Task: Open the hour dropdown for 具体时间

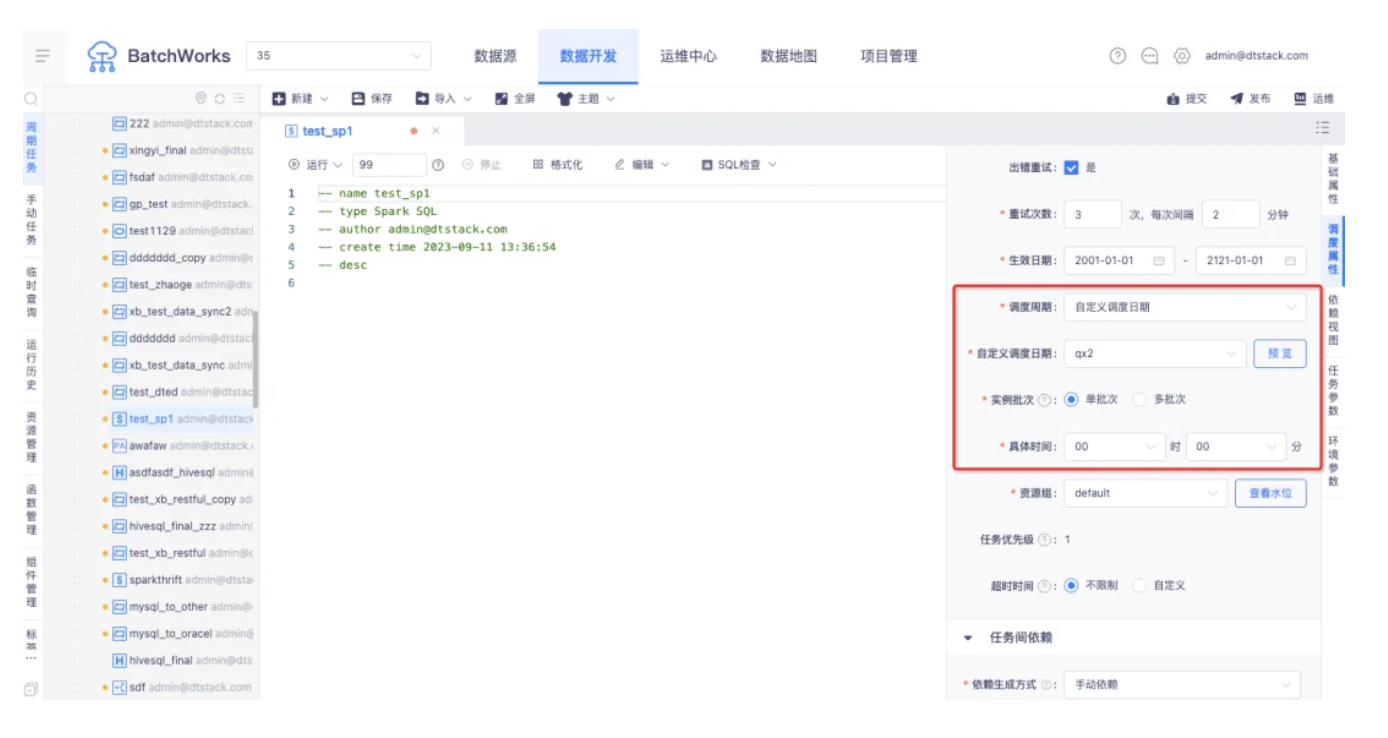Action: (x=1115, y=447)
